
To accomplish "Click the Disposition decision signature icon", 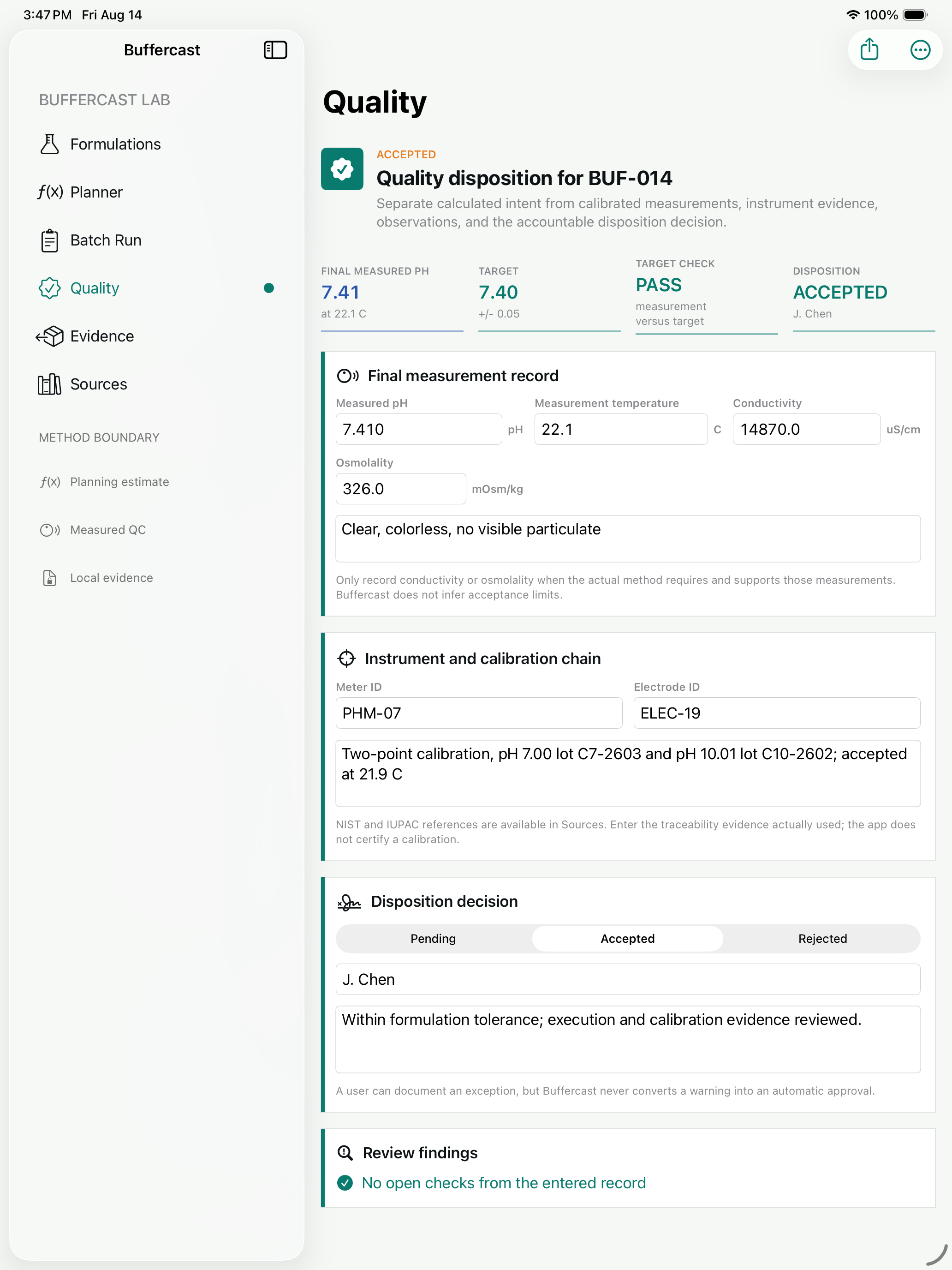I will click(349, 902).
